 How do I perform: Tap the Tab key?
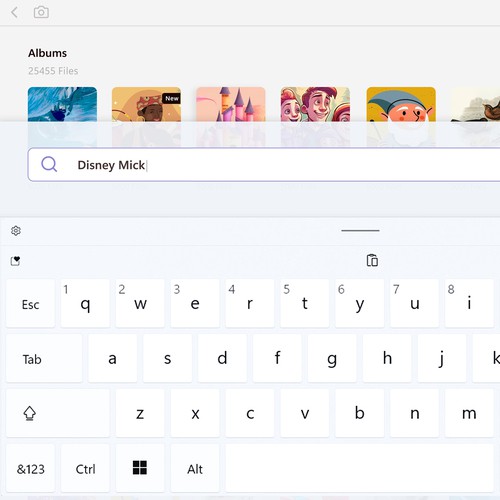[44, 358]
